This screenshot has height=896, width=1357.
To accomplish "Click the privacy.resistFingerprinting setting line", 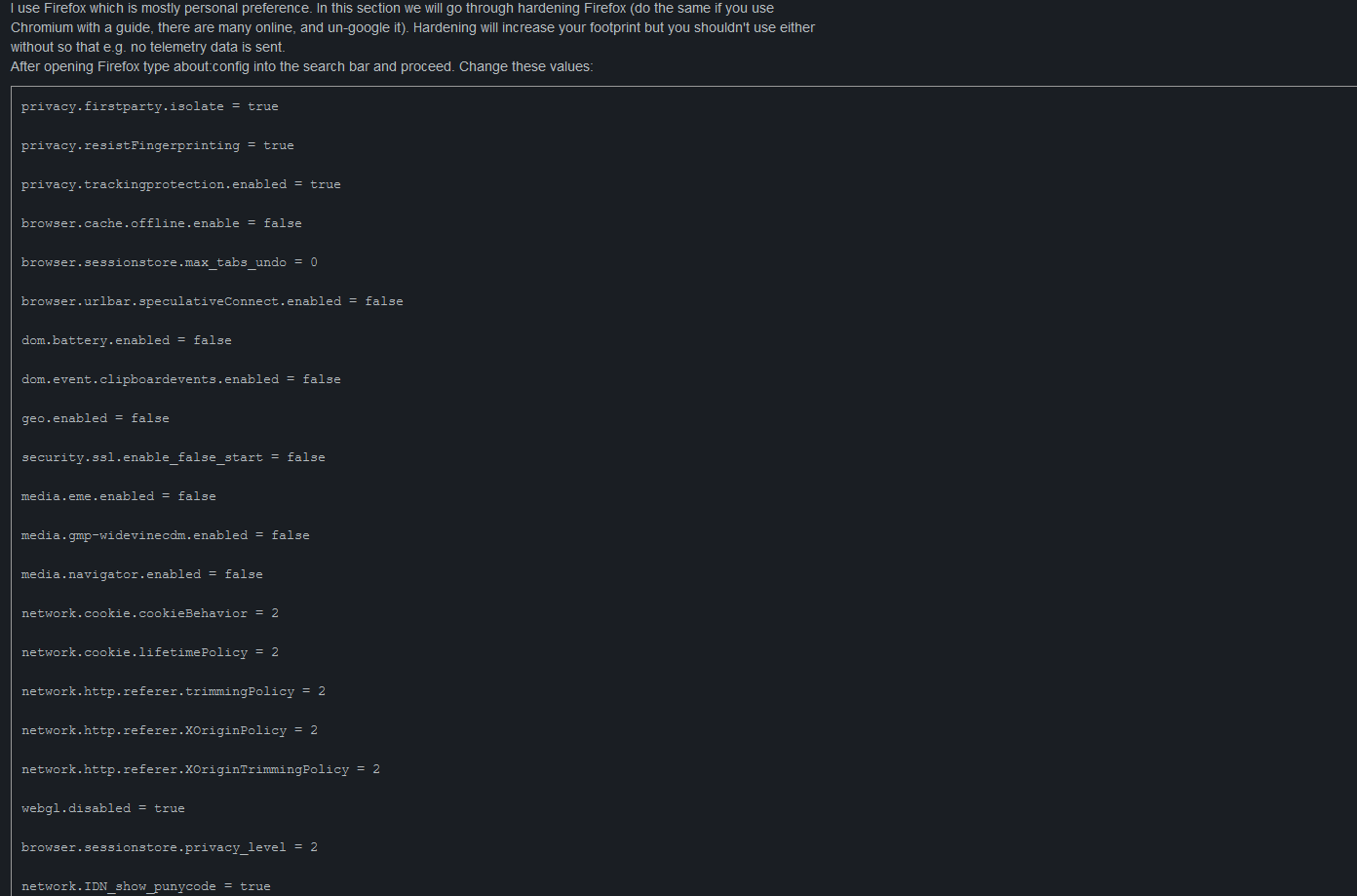I will point(157,145).
